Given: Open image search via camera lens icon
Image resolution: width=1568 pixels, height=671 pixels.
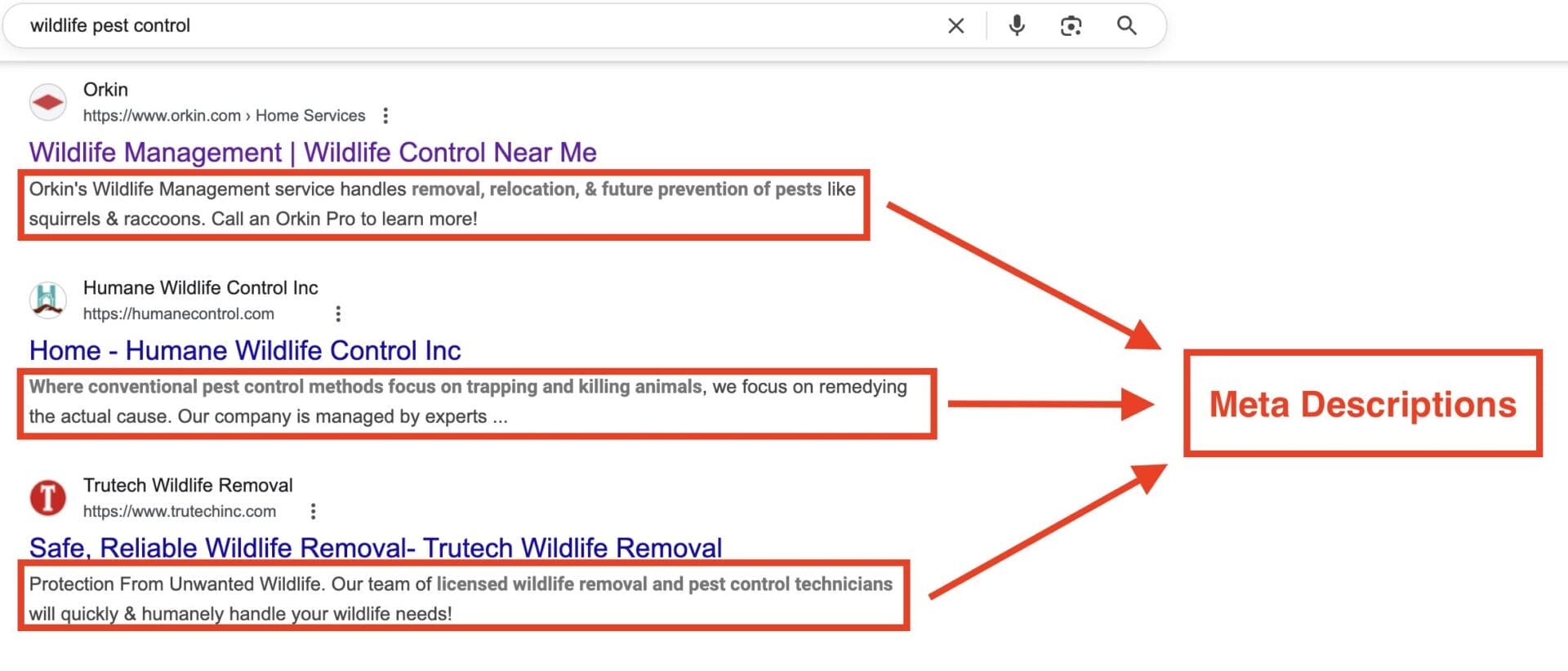Looking at the screenshot, I should click(1071, 26).
